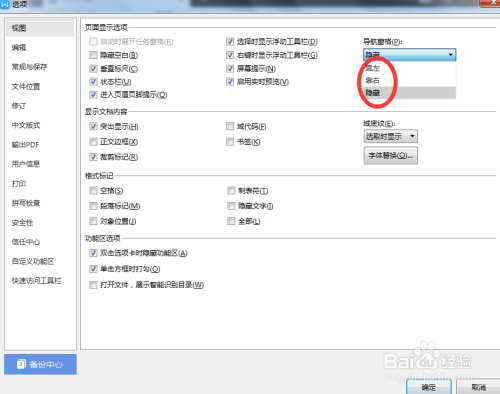500x394 pixels.
Task: Uncheck 垂直标尺(C)
Action: point(93,69)
